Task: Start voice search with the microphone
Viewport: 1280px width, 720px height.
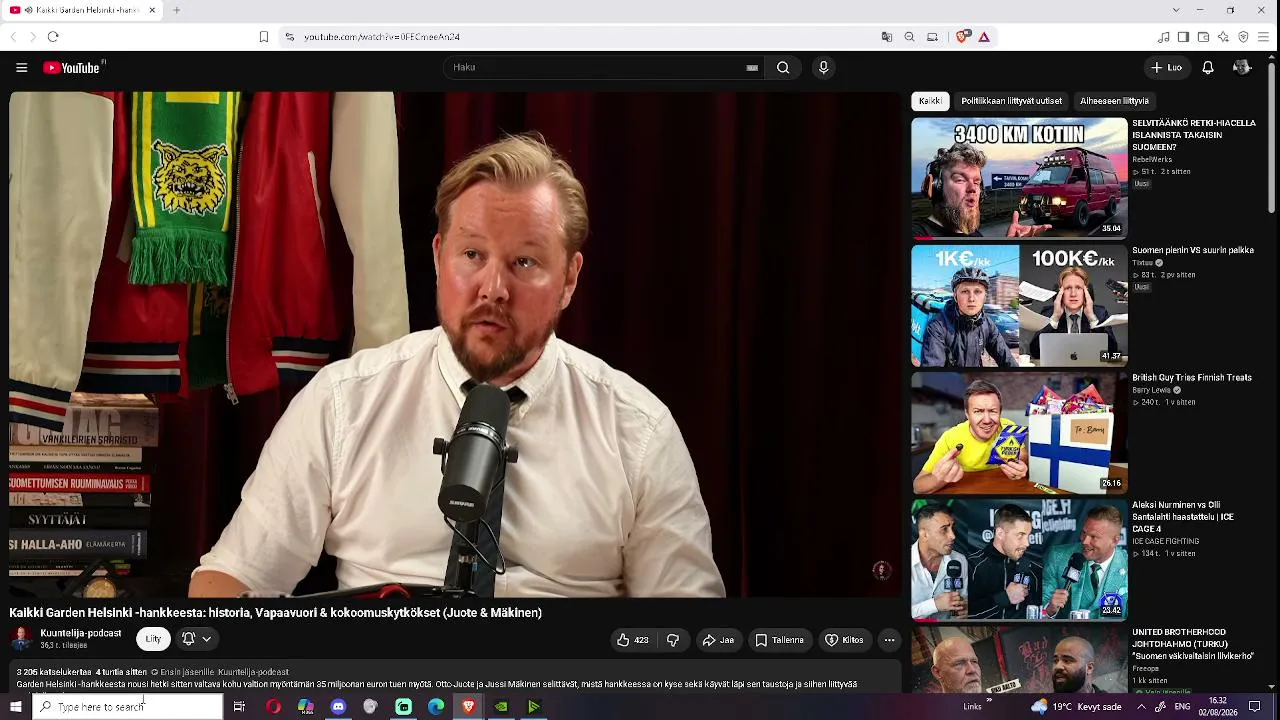Action: point(823,68)
